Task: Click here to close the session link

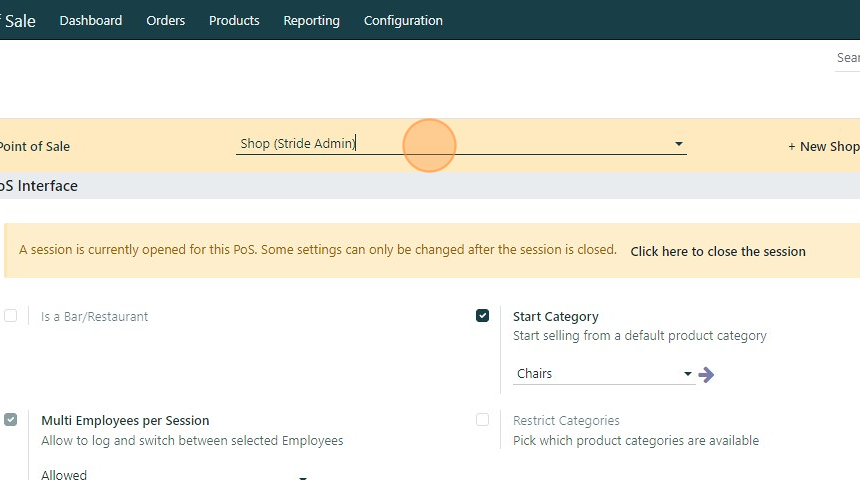Action: click(x=718, y=251)
